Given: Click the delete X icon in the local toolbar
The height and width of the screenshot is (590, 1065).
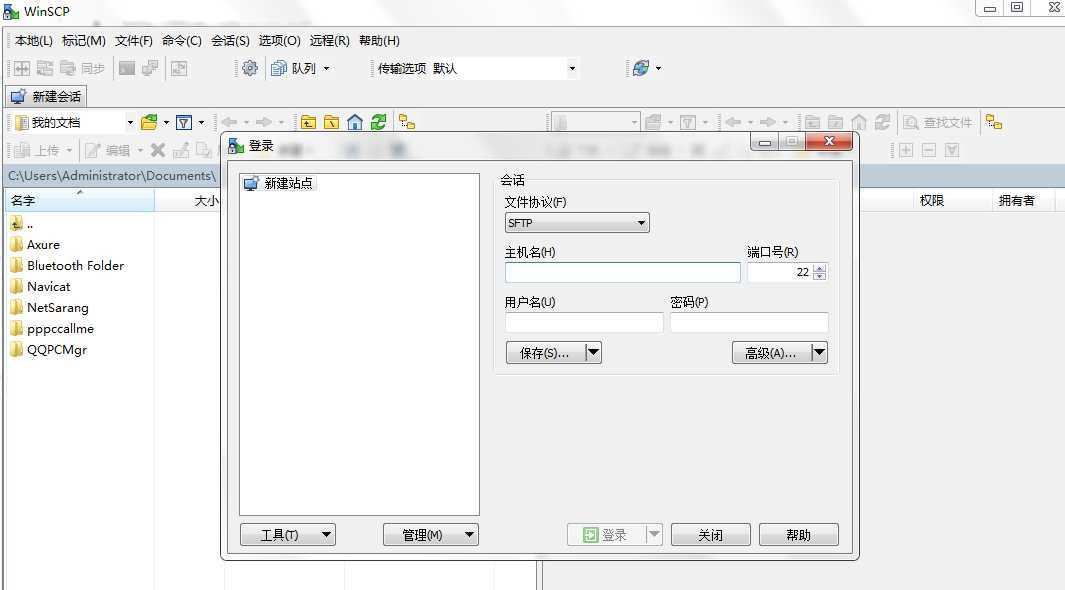Looking at the screenshot, I should 158,150.
